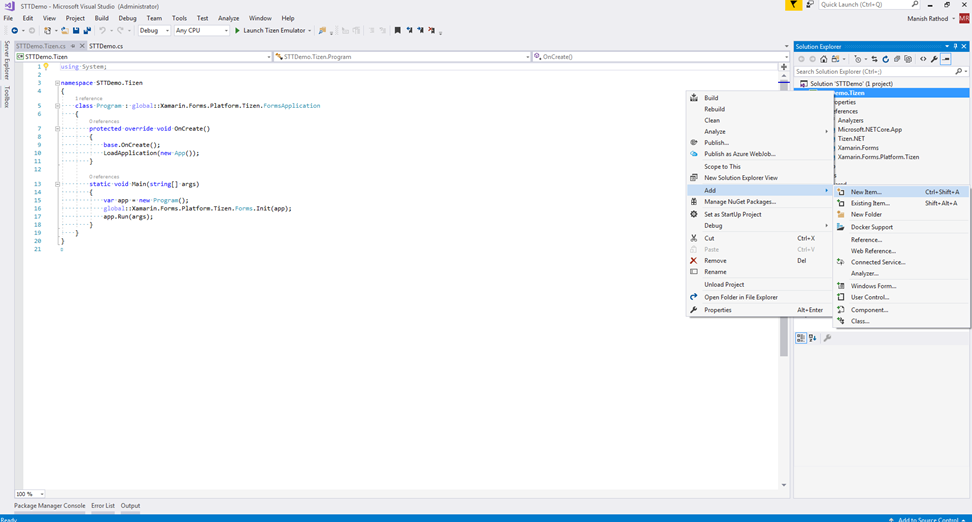Click the wrench Properties icon in Solution Explorer toolbar
The image size is (972, 522).
934,59
